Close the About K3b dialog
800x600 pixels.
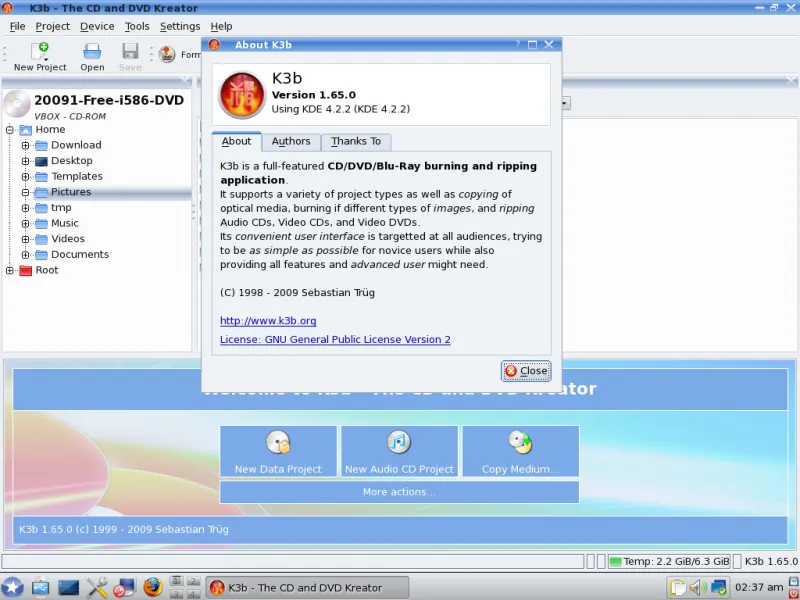pos(526,371)
